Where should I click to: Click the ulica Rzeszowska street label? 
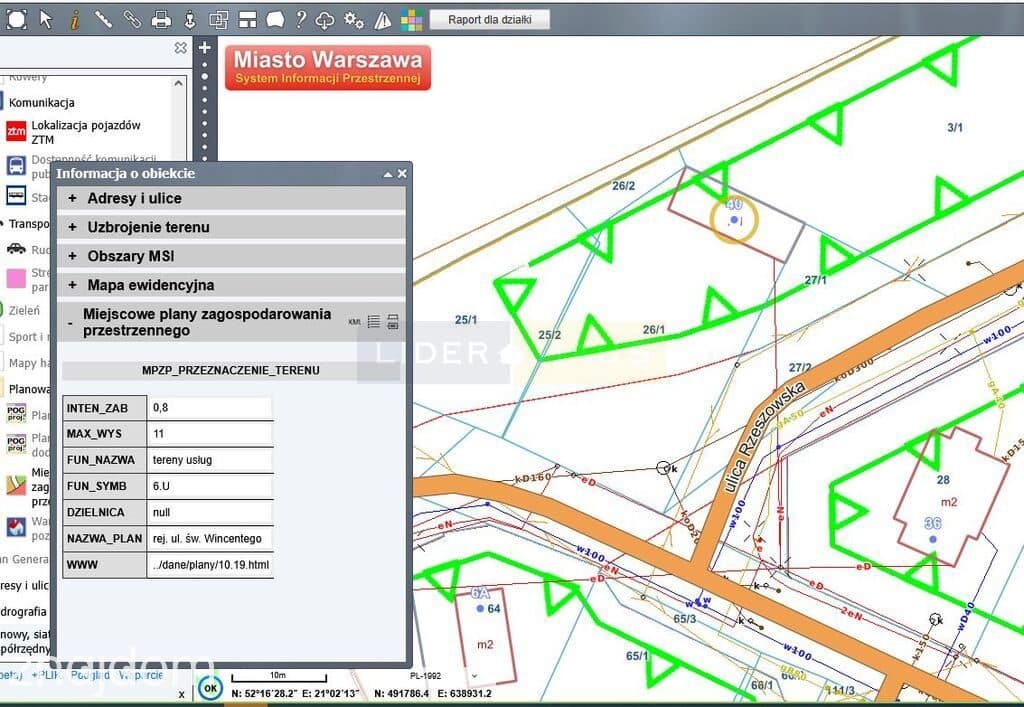[765, 437]
